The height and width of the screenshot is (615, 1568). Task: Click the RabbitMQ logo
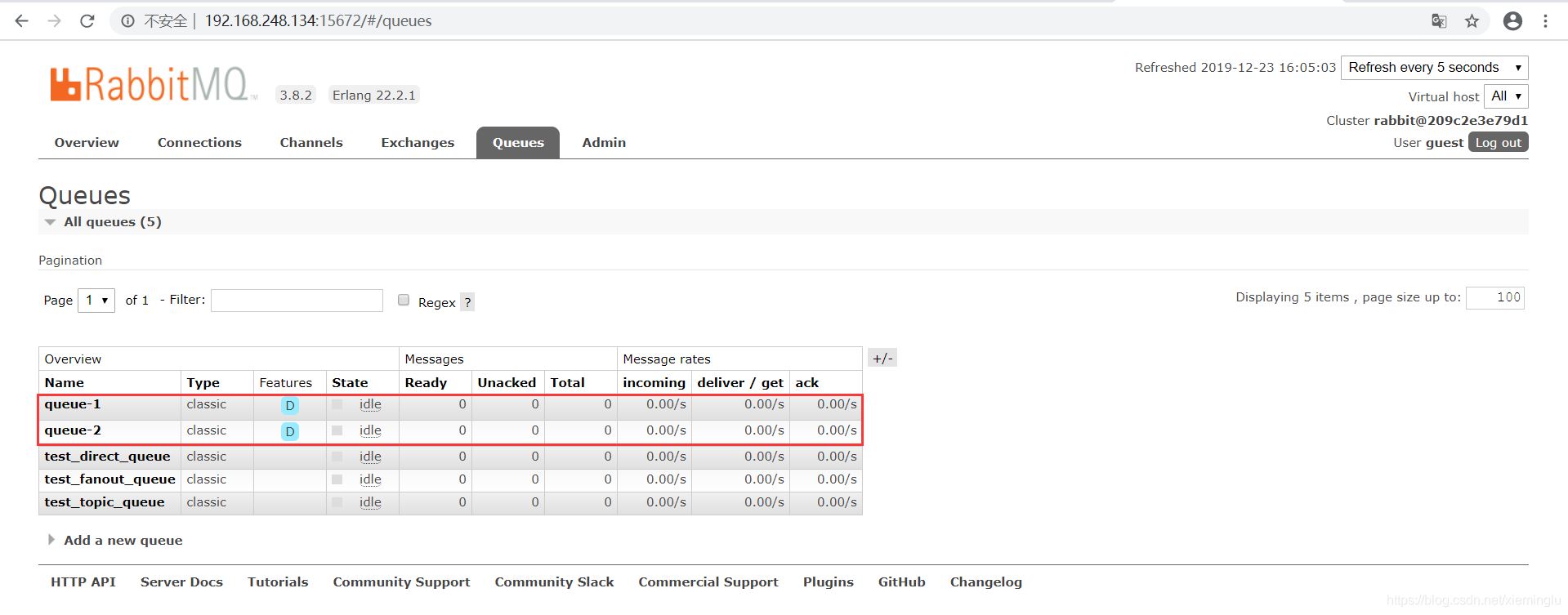tap(153, 84)
